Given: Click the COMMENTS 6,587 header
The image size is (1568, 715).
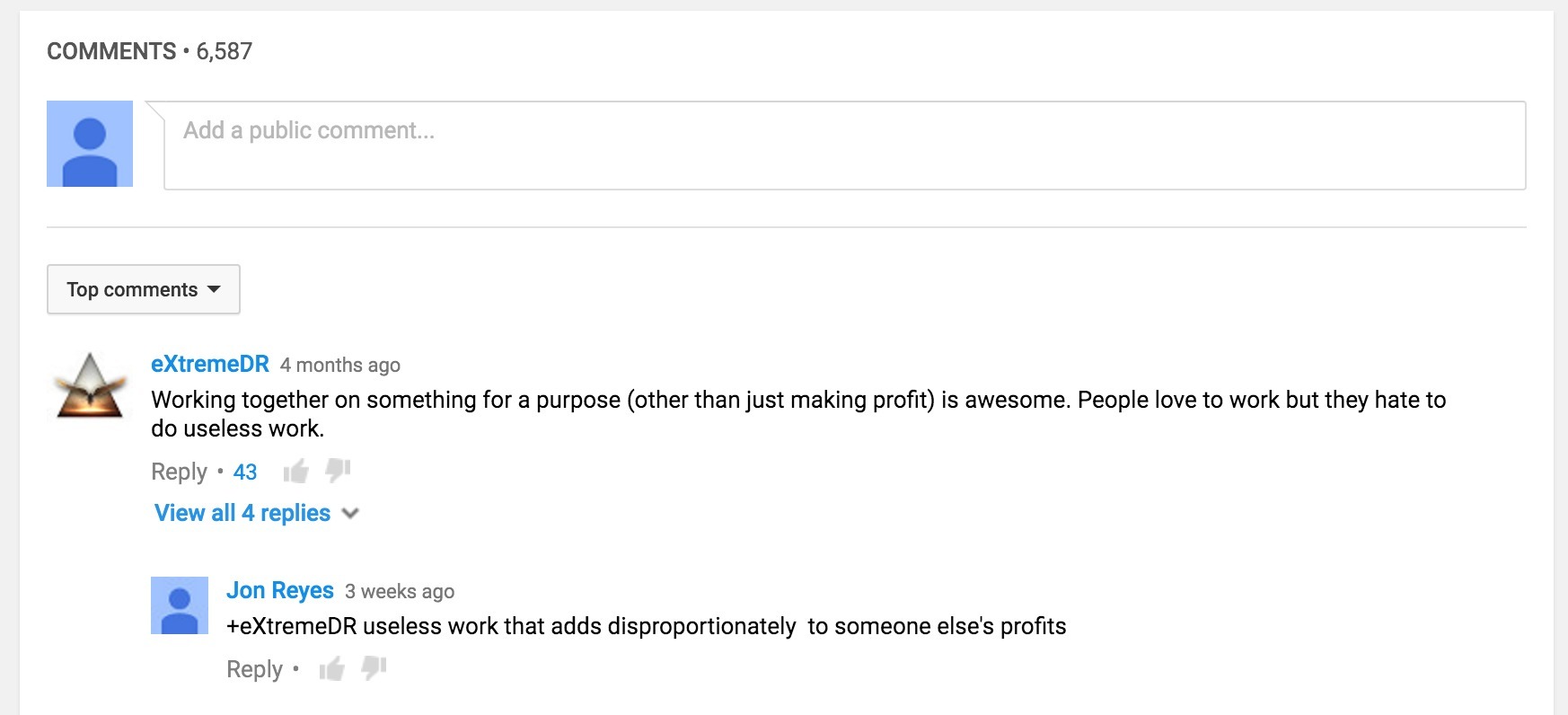Looking at the screenshot, I should [x=149, y=51].
